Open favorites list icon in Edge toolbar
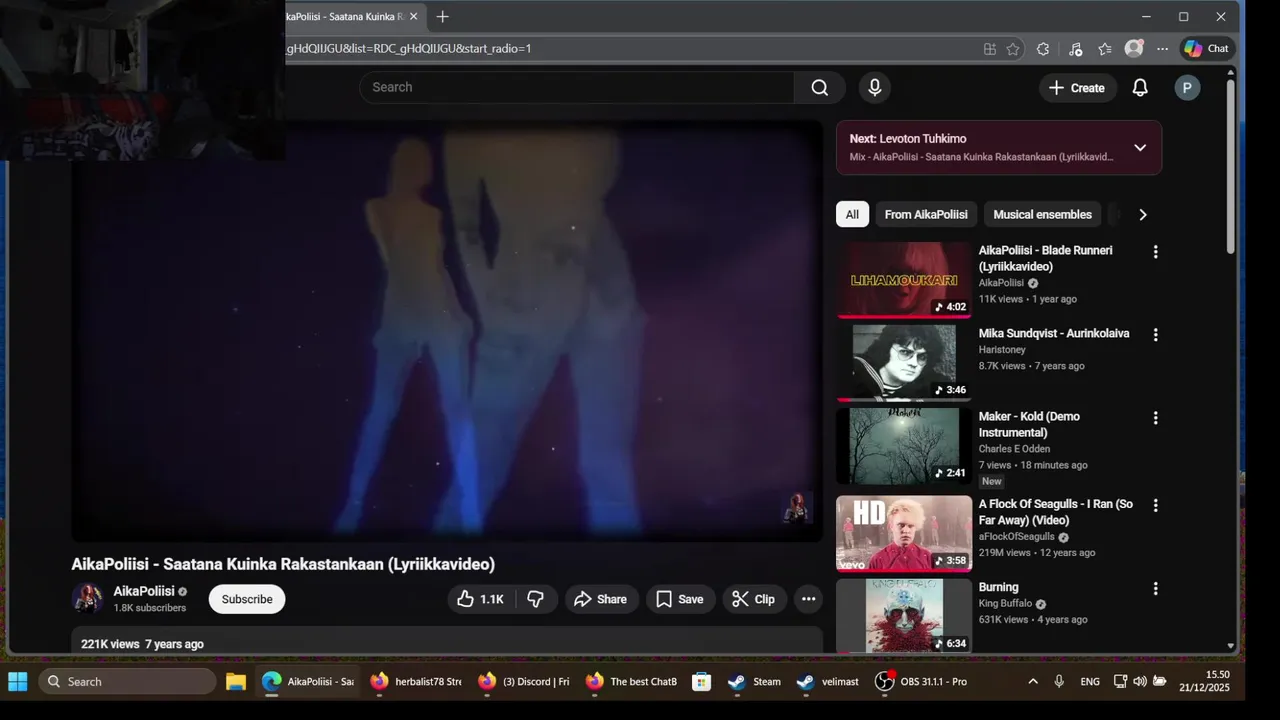 pos(1105,49)
